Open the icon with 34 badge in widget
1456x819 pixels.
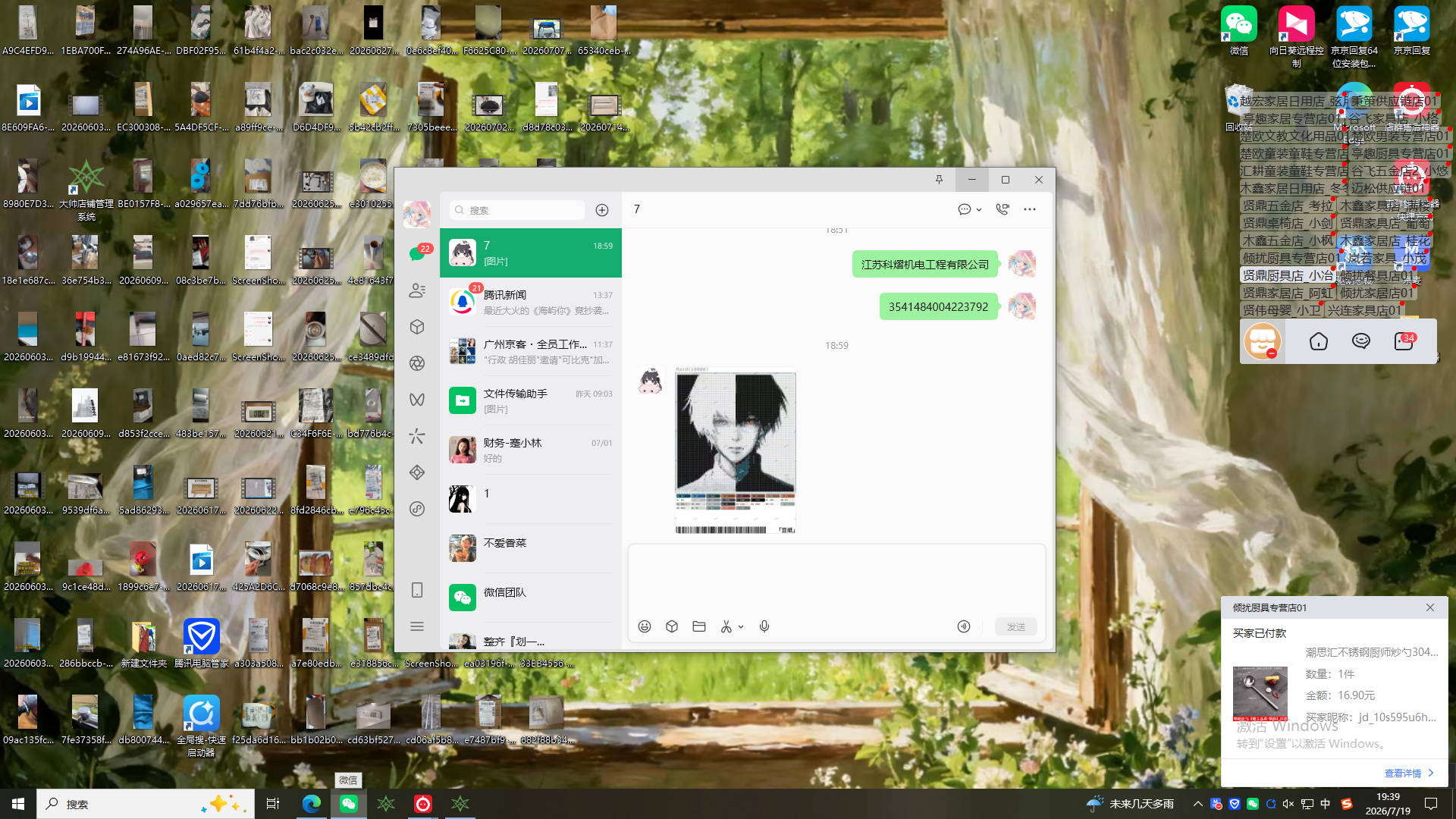[1404, 341]
